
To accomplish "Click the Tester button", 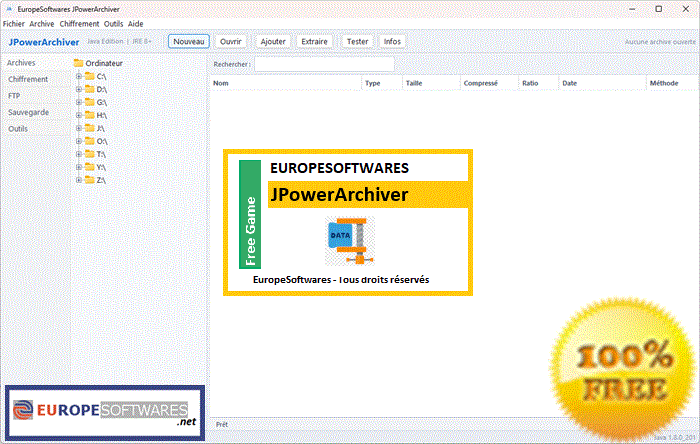I will coord(358,41).
